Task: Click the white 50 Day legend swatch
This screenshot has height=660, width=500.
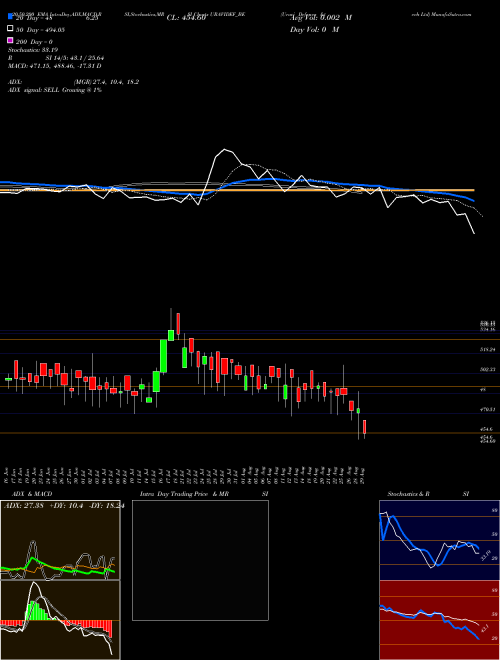Action: tap(11, 29)
